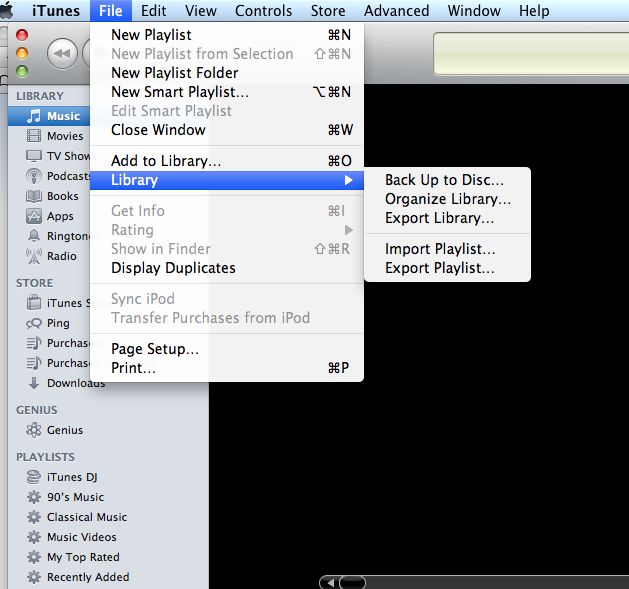Expand the Rating submenu arrow
This screenshot has height=589, width=629.
[x=348, y=230]
